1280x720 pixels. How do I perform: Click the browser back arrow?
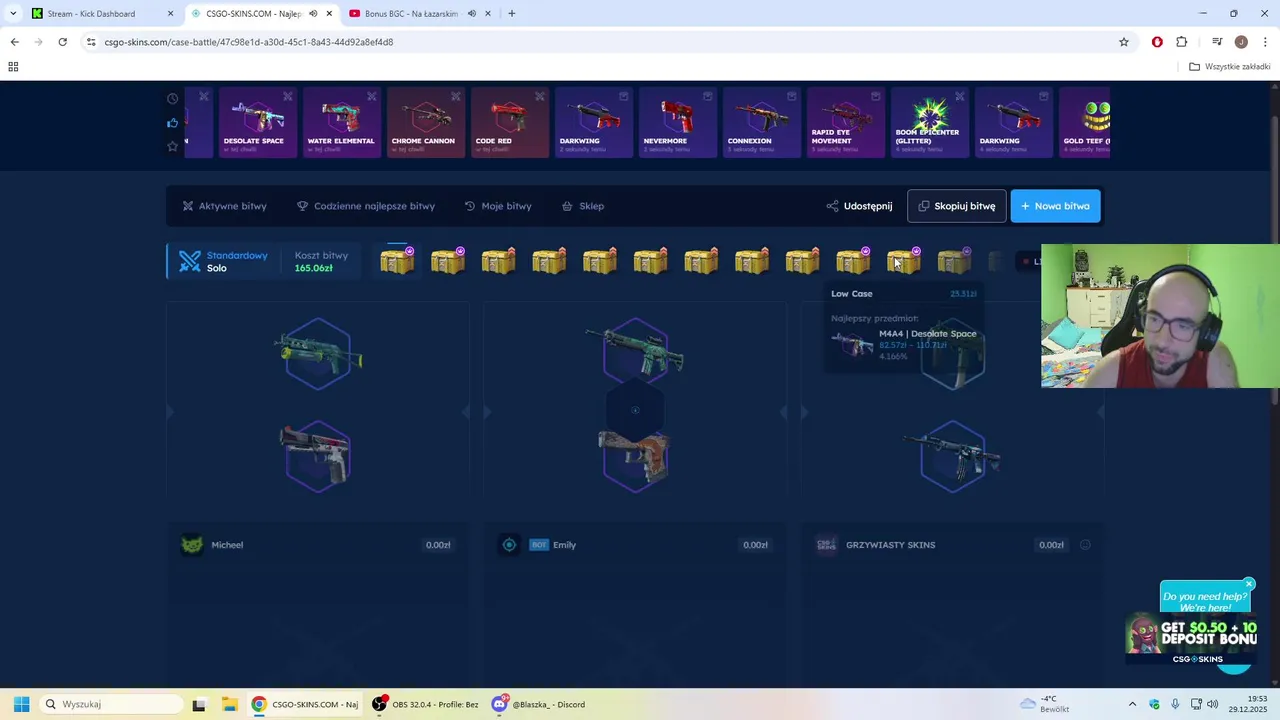[x=14, y=42]
